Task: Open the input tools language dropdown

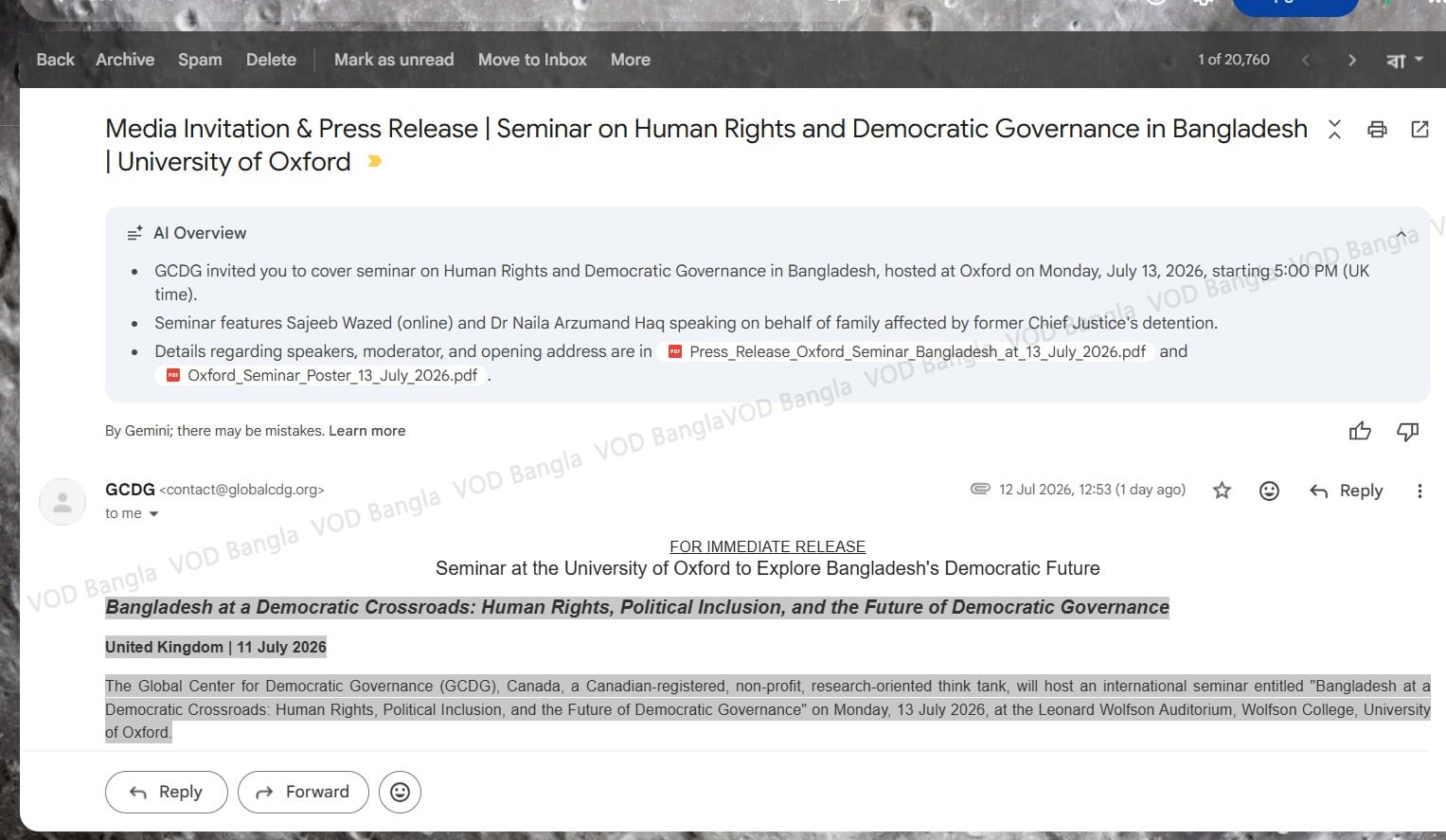Action: tap(1404, 60)
